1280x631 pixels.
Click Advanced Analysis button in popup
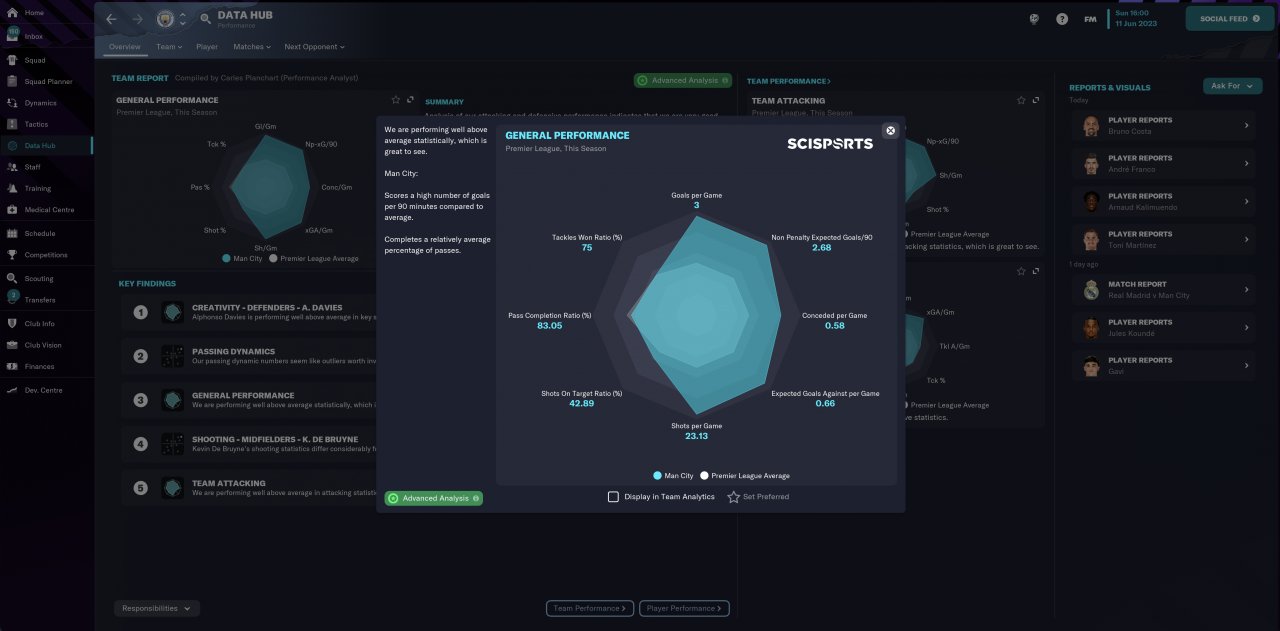(434, 498)
